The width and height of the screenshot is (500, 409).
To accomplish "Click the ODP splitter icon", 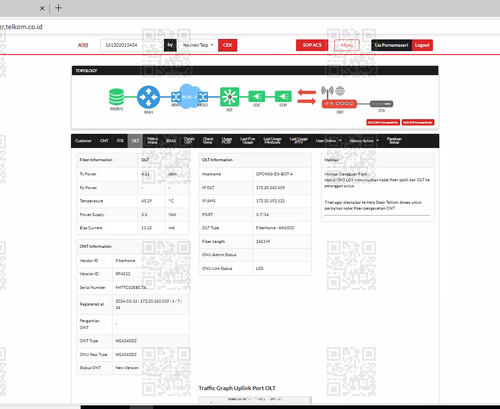I will pyautogui.click(x=283, y=97).
